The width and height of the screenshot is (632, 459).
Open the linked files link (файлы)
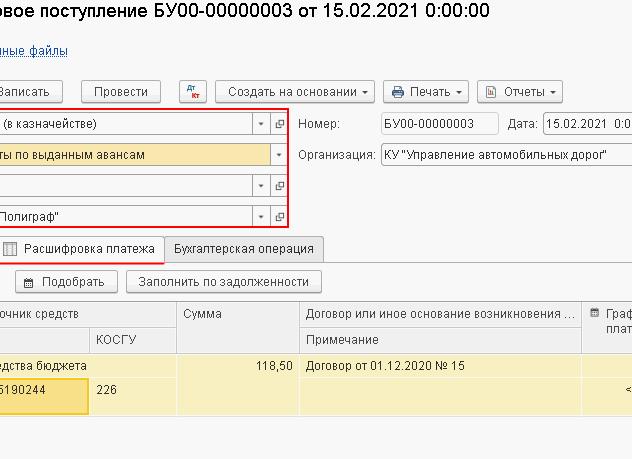pos(34,51)
